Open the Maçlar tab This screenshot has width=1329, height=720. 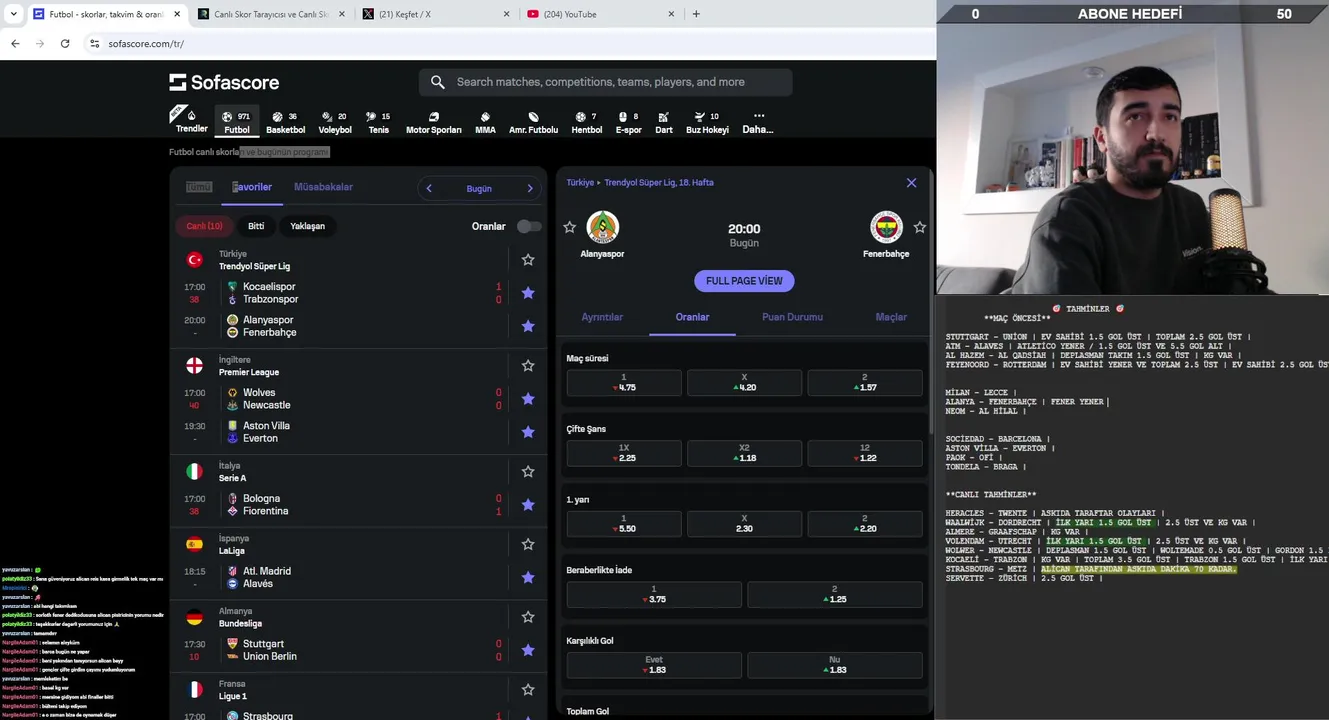pos(891,317)
